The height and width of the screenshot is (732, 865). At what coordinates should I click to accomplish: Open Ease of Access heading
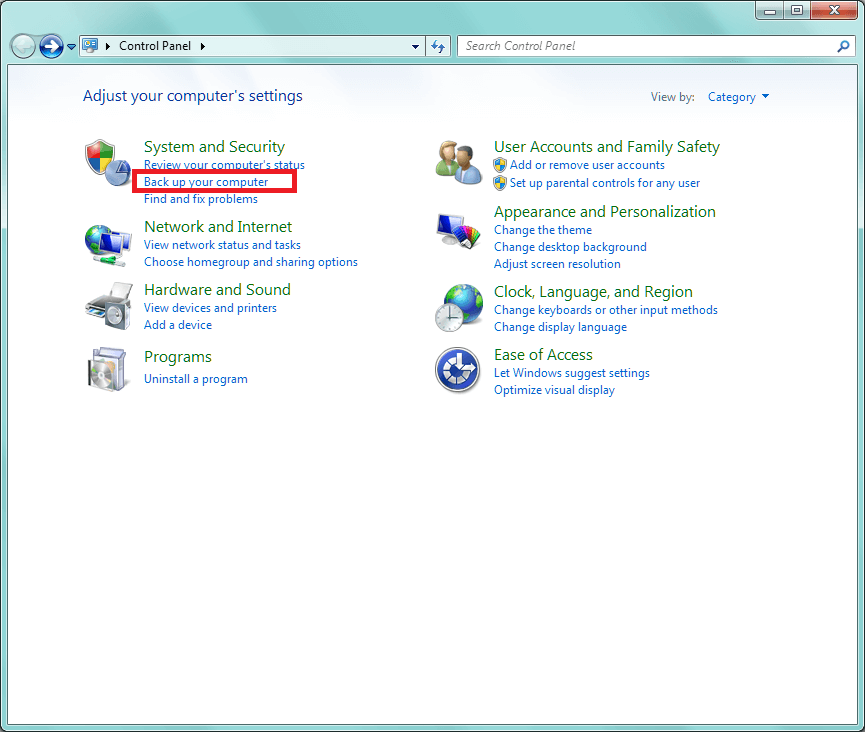click(x=543, y=355)
